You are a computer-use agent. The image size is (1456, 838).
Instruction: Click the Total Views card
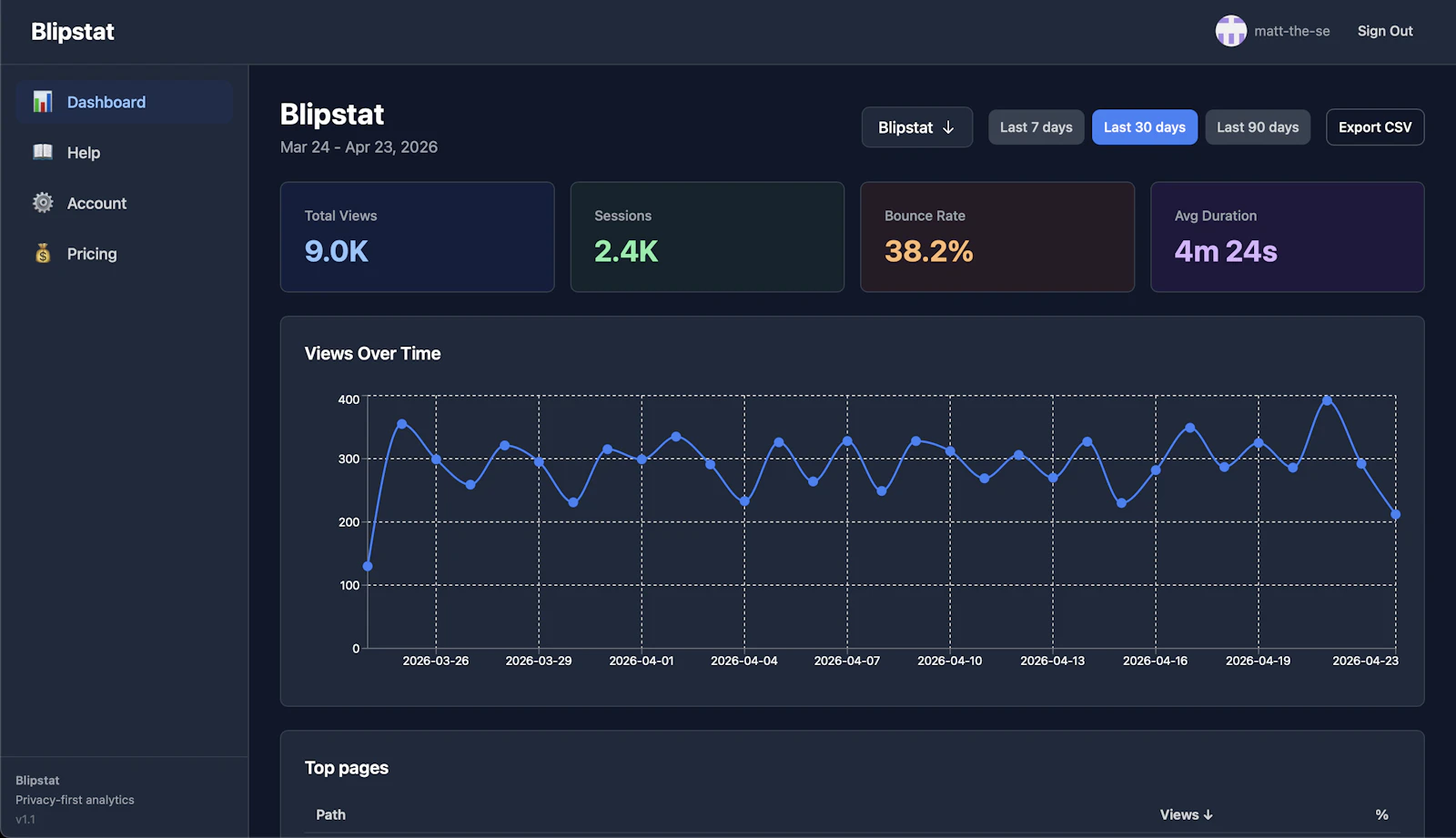417,237
